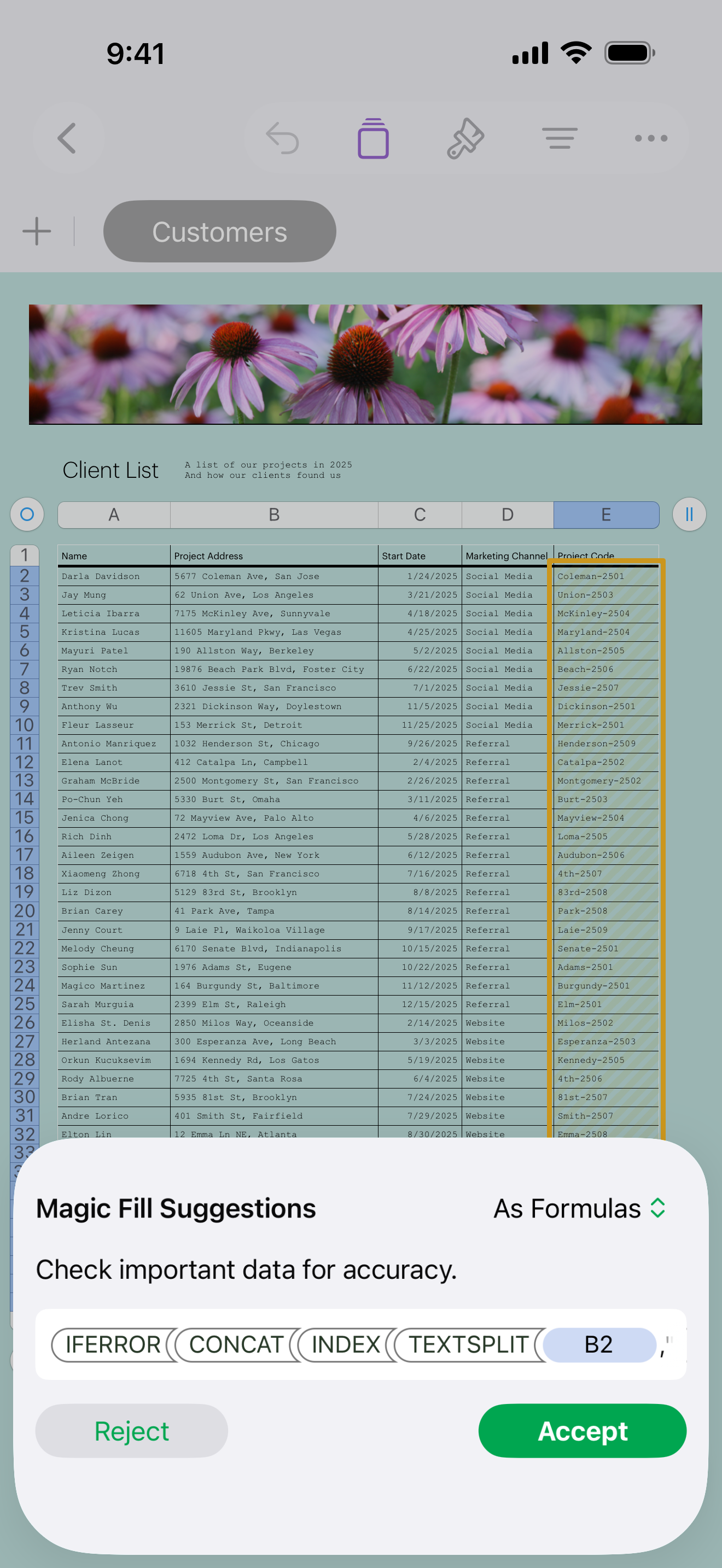Reject the Magic Fill suggestions
This screenshot has height=1568, width=722.
131,1431
